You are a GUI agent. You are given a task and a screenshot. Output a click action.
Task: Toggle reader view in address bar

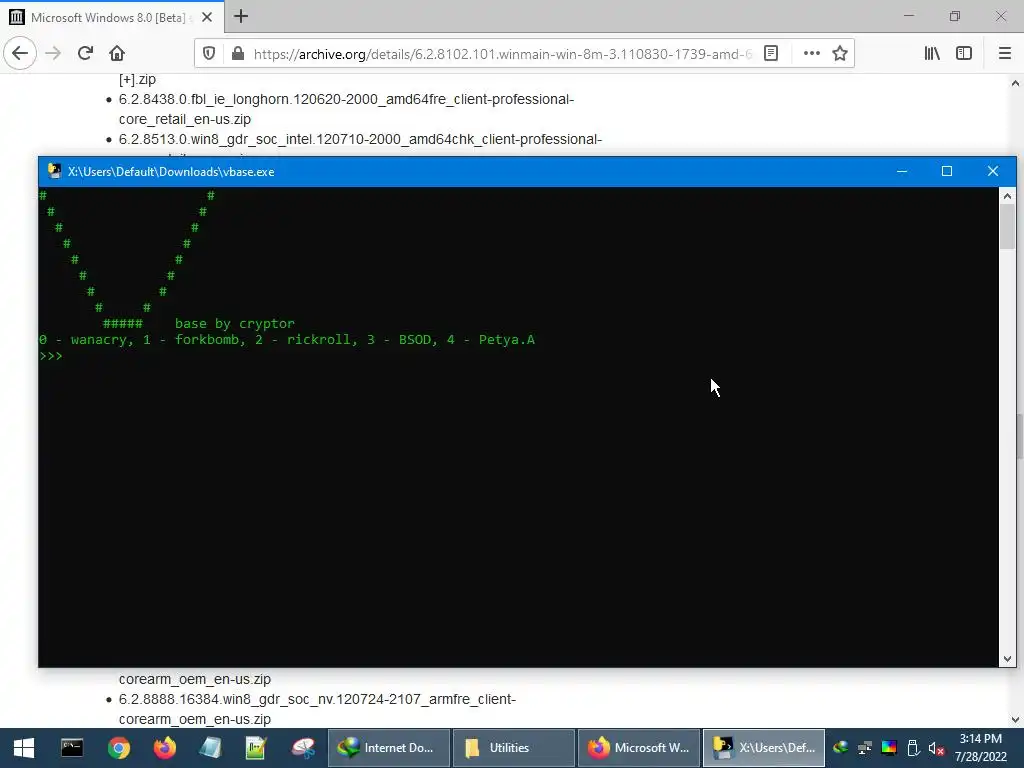pos(771,54)
